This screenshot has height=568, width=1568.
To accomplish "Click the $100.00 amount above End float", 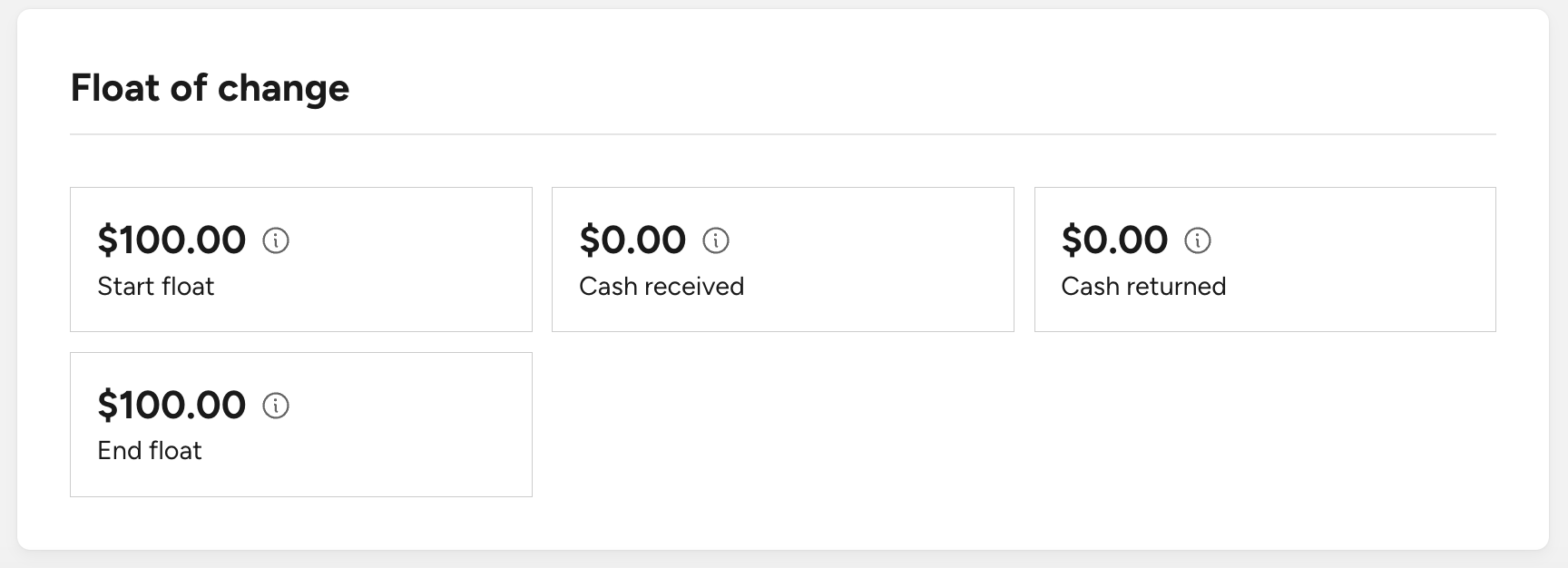I will point(171,406).
